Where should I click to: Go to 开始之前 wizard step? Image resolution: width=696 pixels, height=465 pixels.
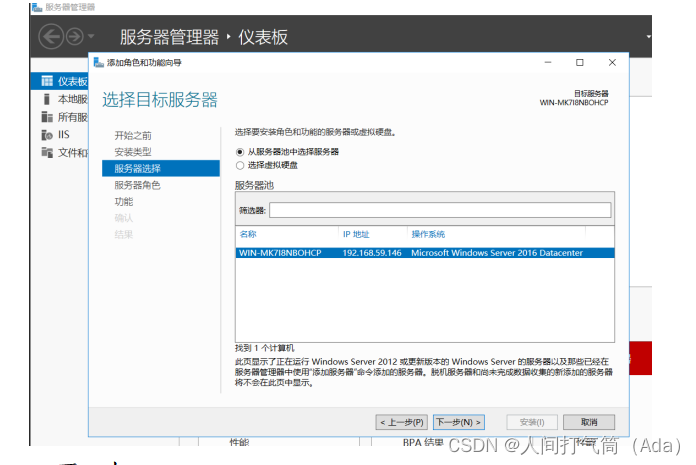pos(133,134)
